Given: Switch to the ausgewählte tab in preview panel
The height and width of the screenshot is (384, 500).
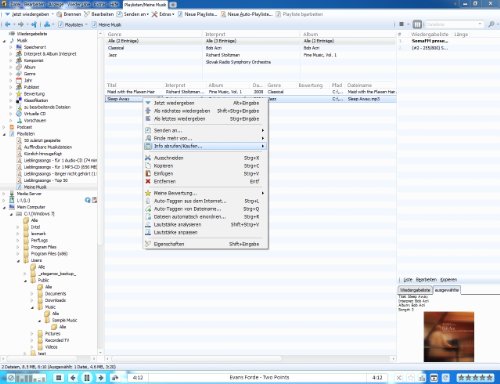Looking at the screenshot, I should 447,290.
